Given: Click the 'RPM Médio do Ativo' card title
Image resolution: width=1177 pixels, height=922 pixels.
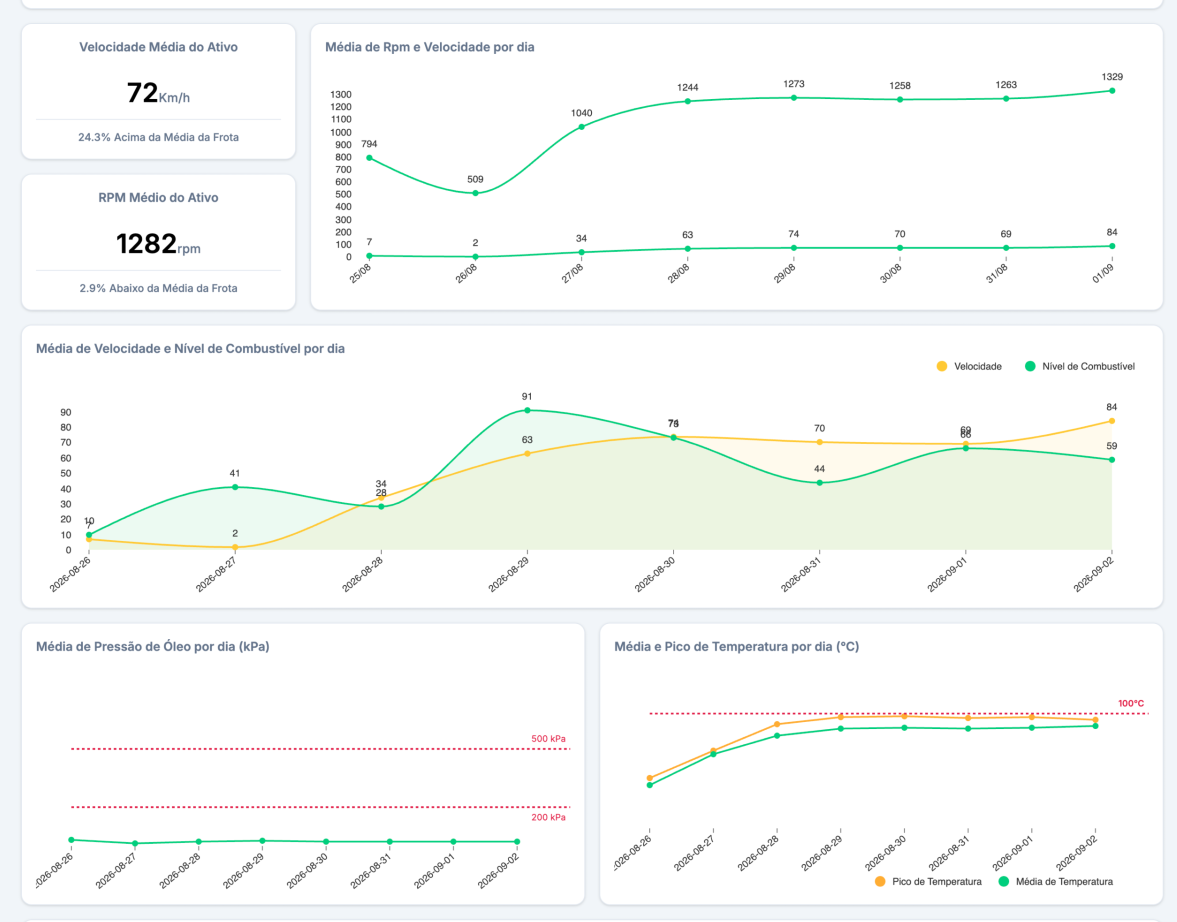Looking at the screenshot, I should pos(158,197).
